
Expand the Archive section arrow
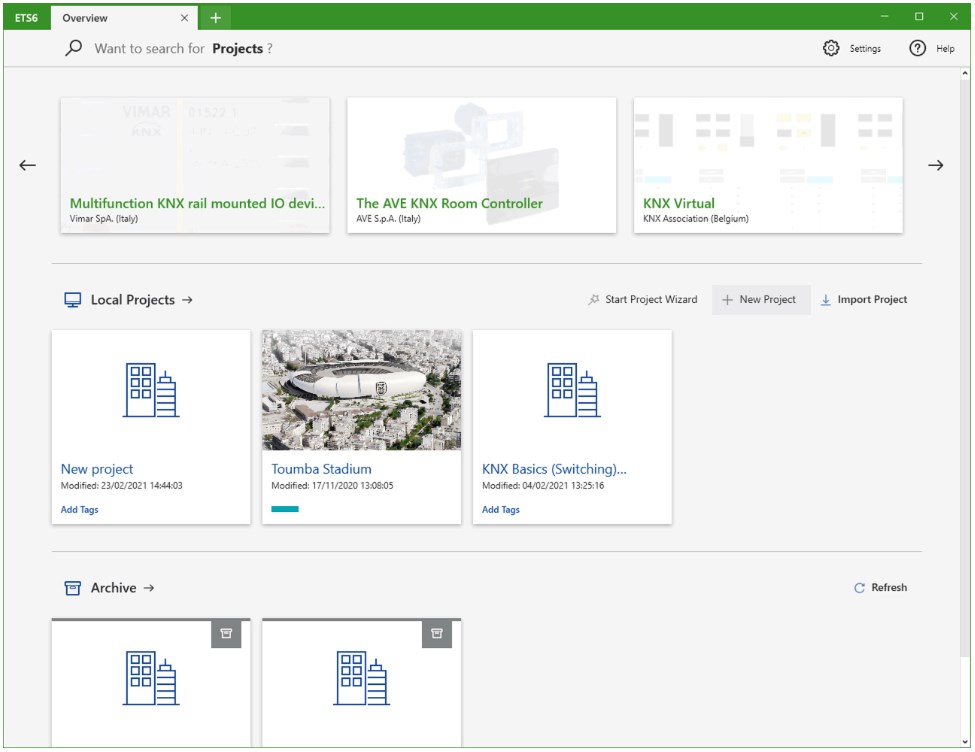(x=149, y=588)
